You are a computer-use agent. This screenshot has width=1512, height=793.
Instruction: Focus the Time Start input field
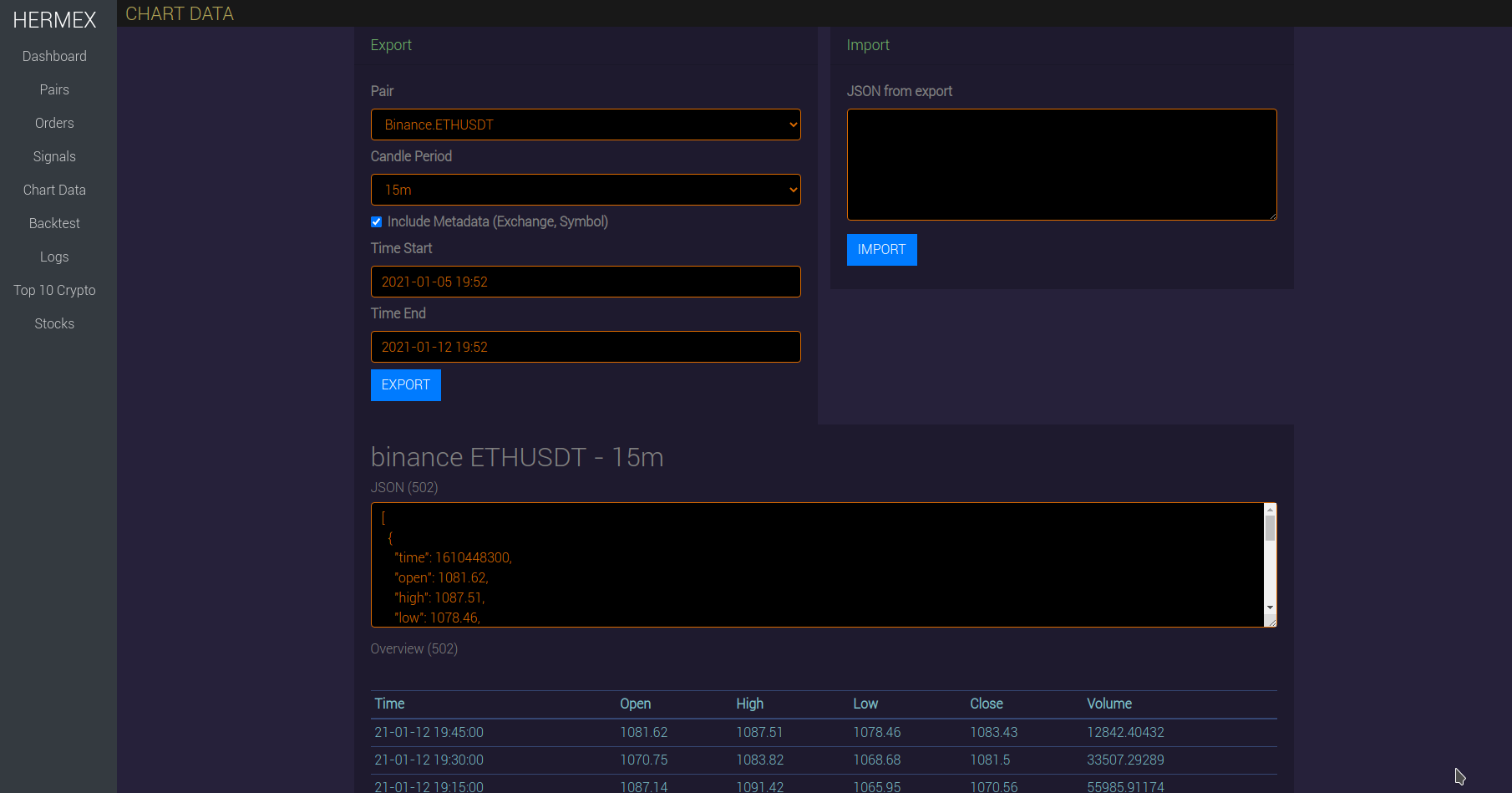[586, 282]
